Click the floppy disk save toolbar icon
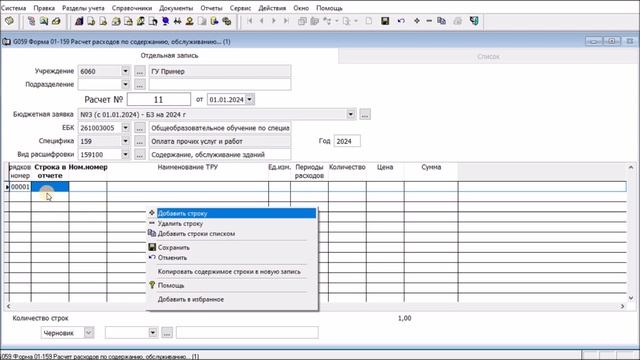 [385, 21]
